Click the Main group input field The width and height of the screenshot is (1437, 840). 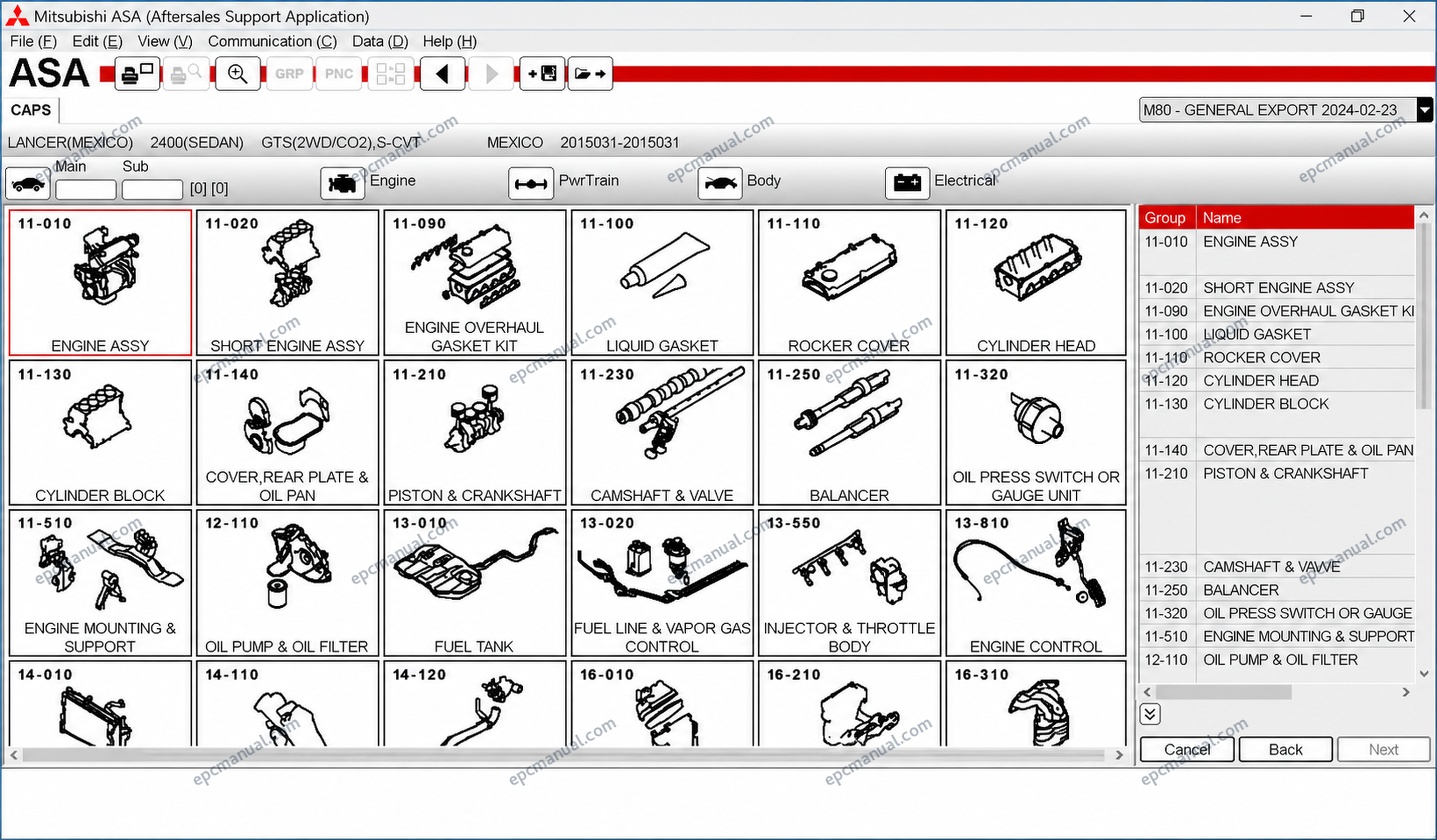(x=86, y=189)
